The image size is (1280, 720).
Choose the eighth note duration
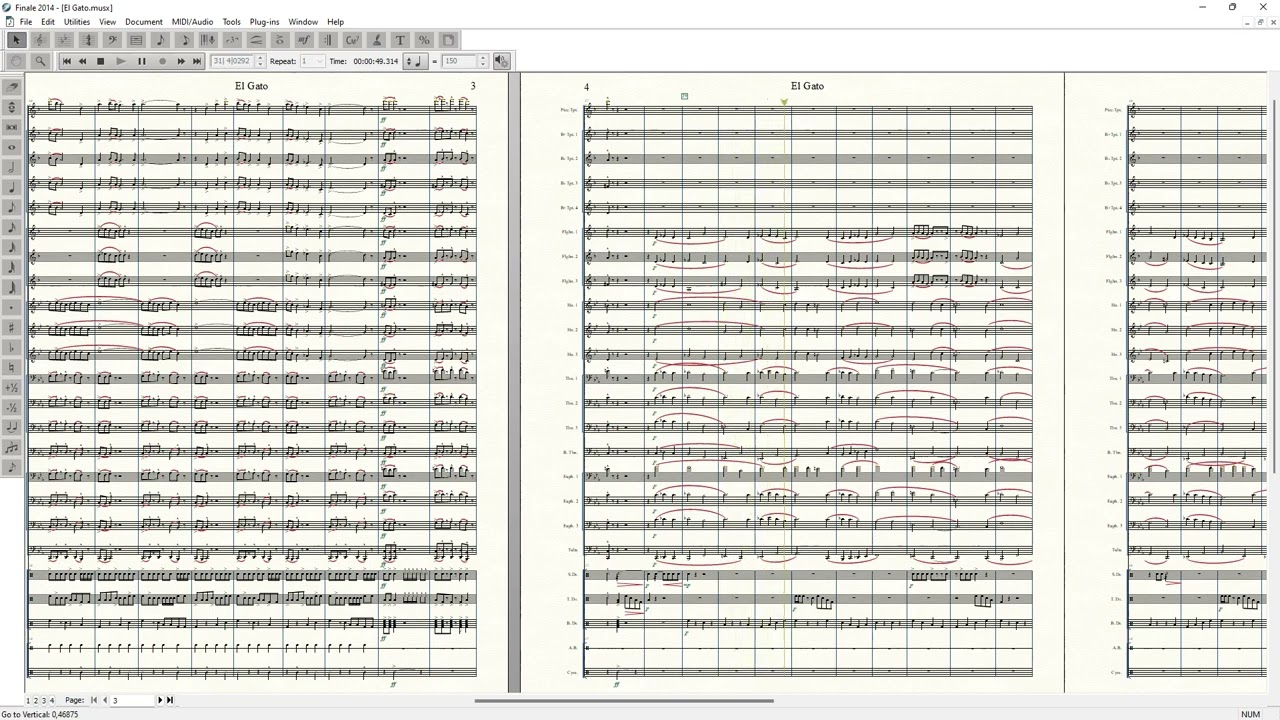click(x=12, y=207)
